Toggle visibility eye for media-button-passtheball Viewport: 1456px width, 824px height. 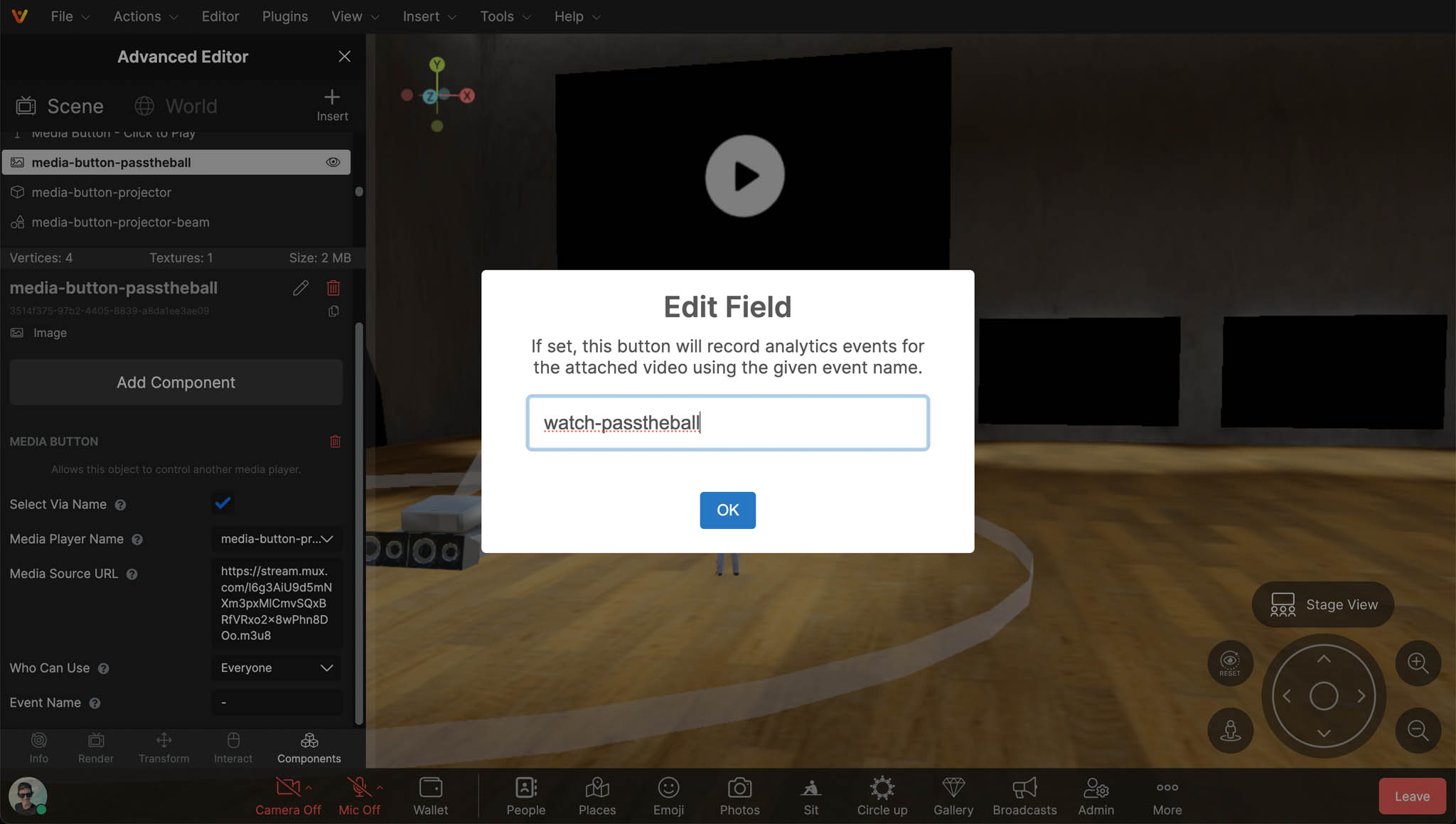point(333,162)
